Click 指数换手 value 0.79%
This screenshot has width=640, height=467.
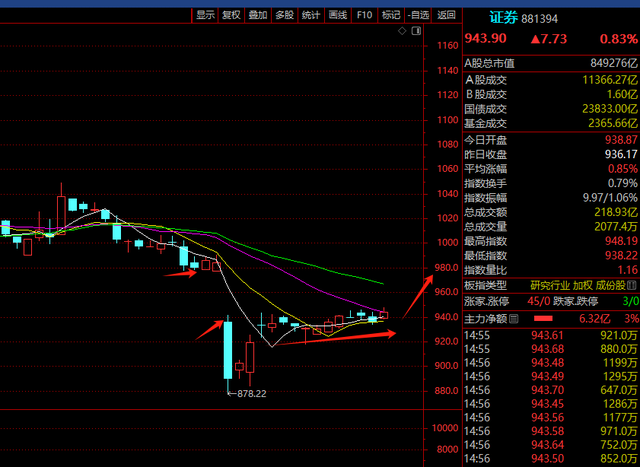click(622, 183)
